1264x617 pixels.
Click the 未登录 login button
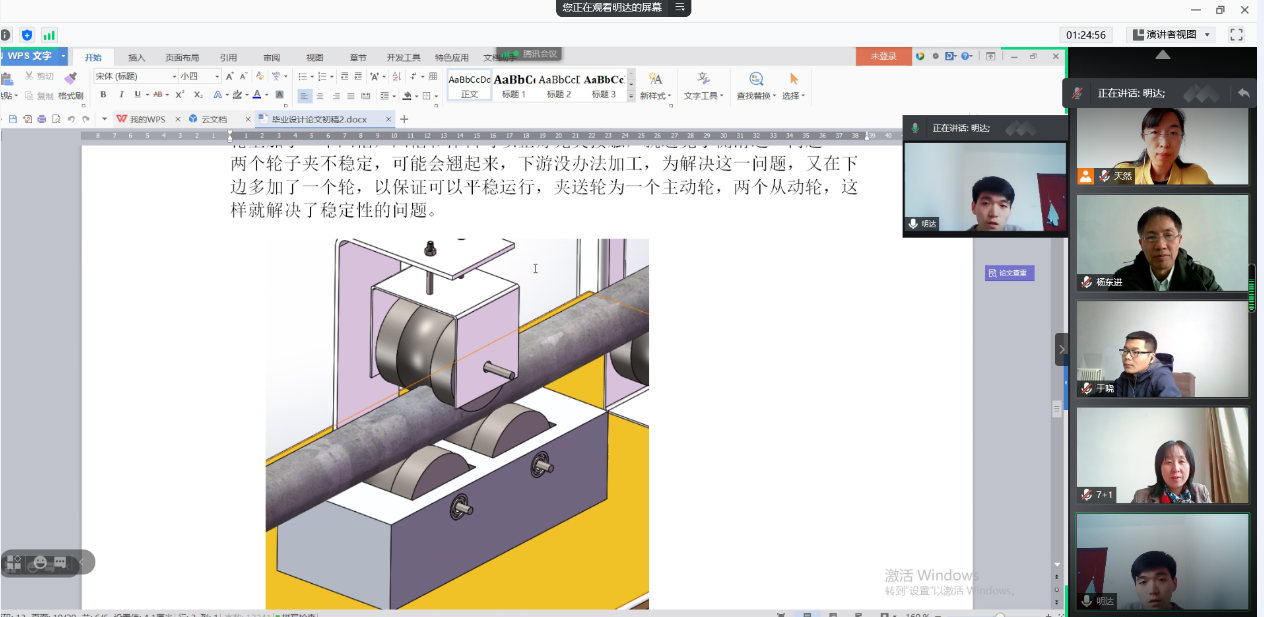tap(883, 57)
